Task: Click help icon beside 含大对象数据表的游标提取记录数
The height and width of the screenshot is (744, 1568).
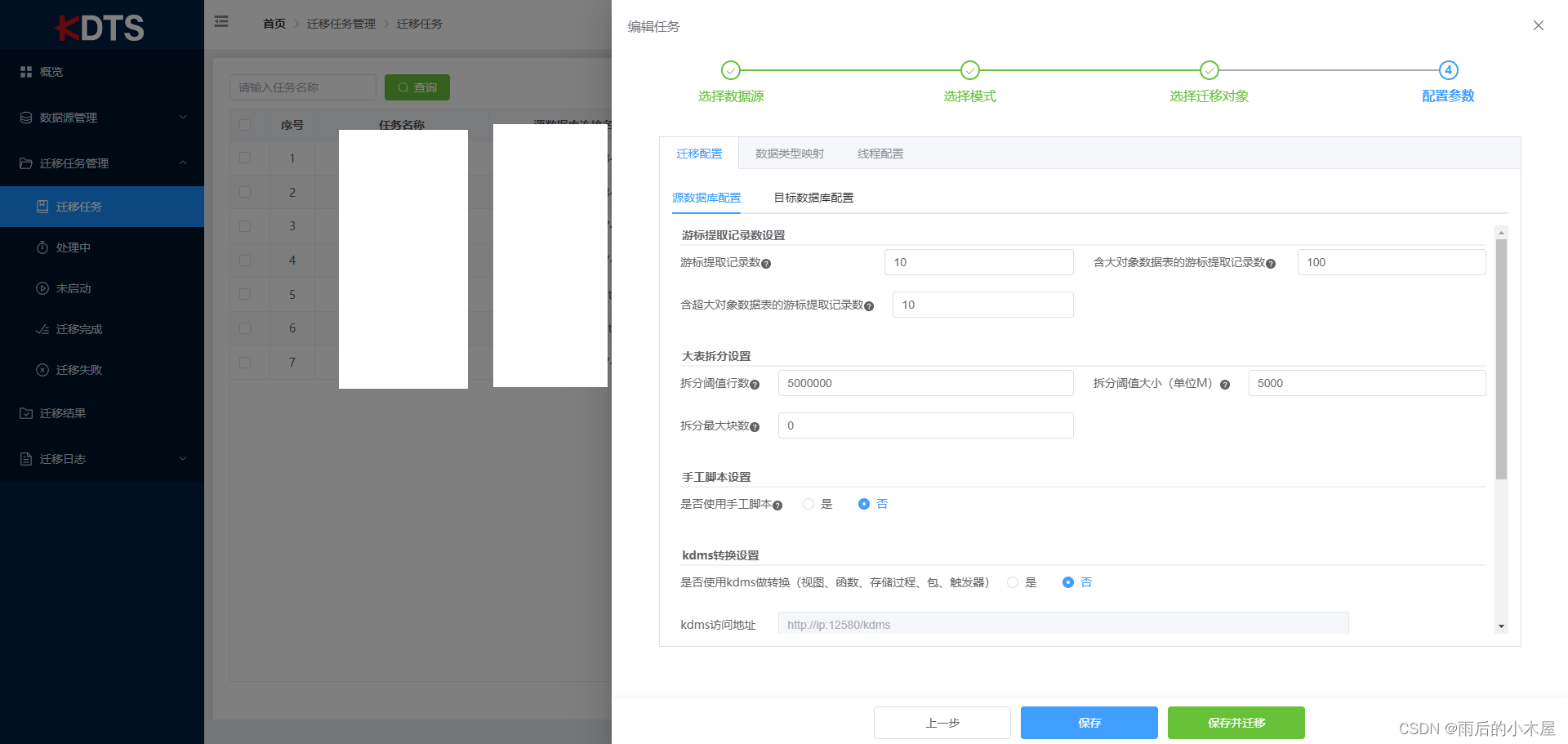Action: 1271,264
